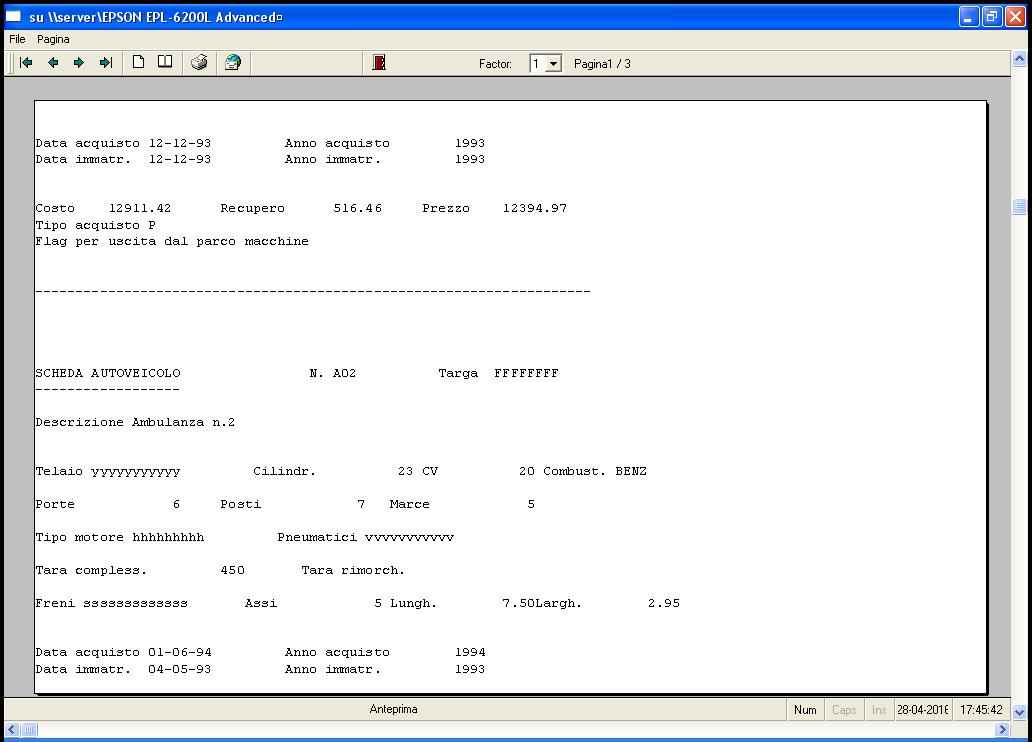
Task: Click the Caps indicator in status bar
Action: (x=844, y=710)
